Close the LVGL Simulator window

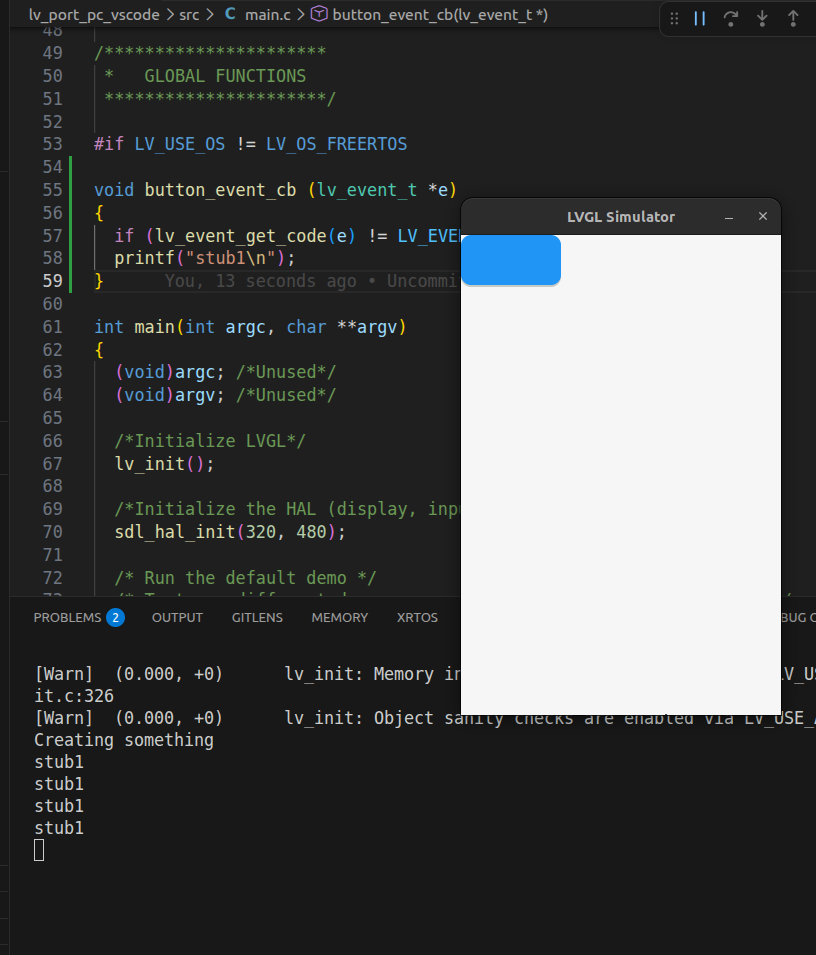[x=763, y=217]
